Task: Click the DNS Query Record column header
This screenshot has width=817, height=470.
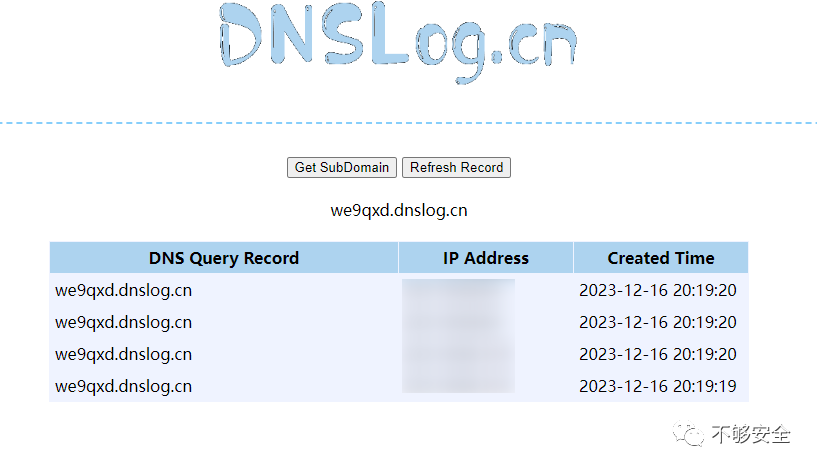Action: pyautogui.click(x=224, y=258)
